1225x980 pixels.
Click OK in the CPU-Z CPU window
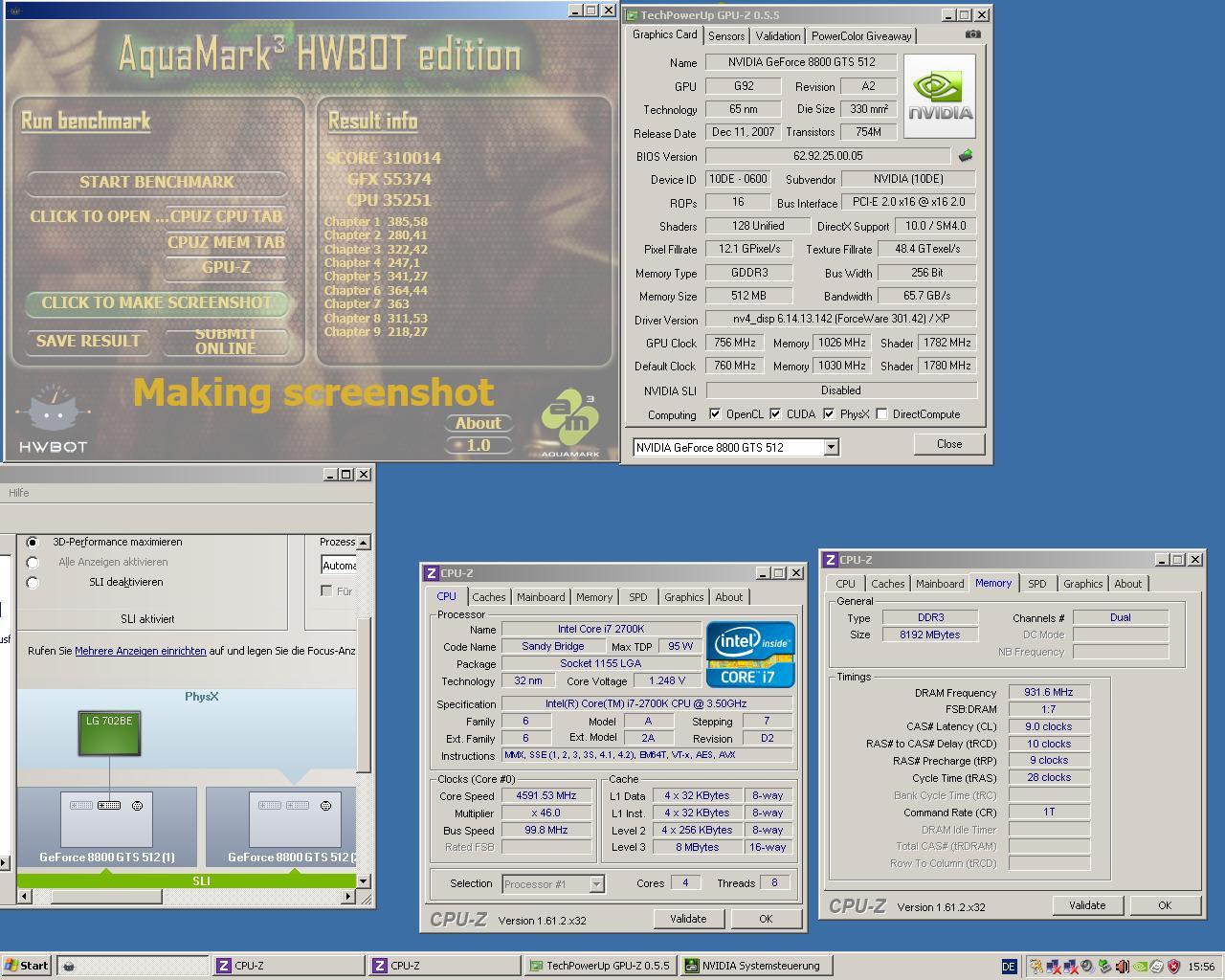tap(766, 919)
